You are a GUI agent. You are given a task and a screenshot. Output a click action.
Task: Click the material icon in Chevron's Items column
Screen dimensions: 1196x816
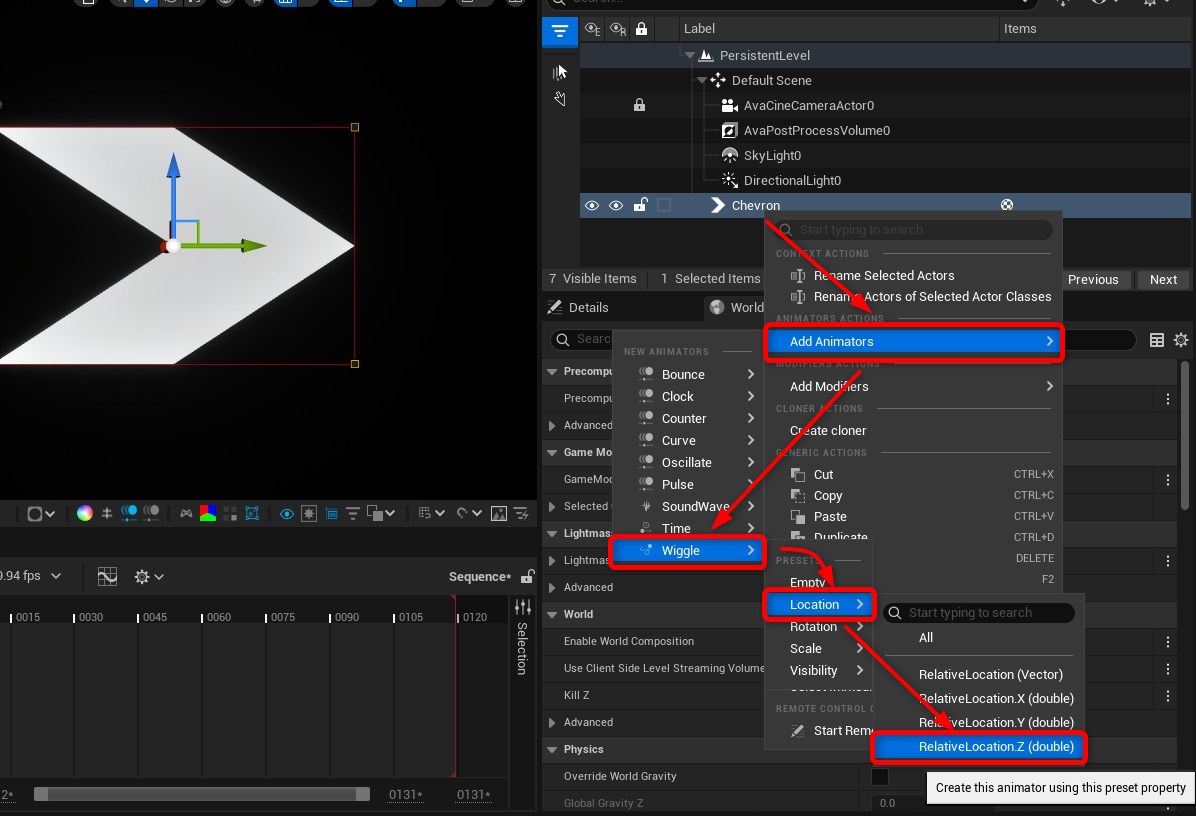pos(1007,204)
